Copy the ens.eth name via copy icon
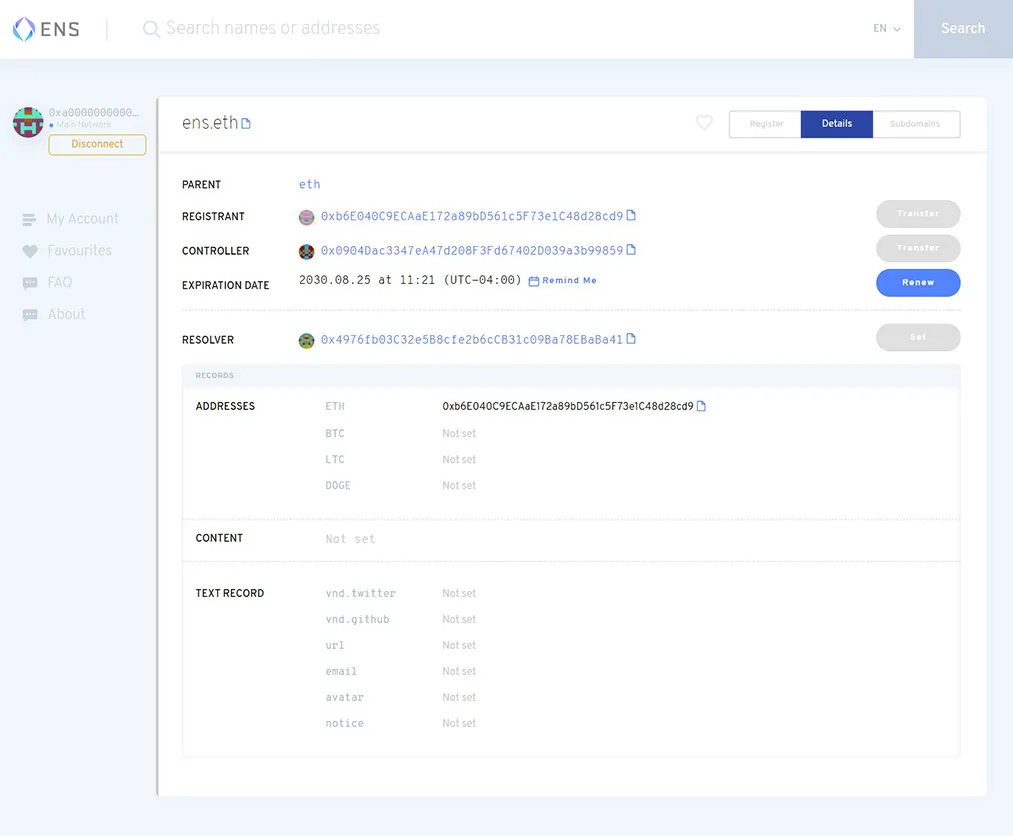This screenshot has width=1013, height=836. (x=246, y=124)
